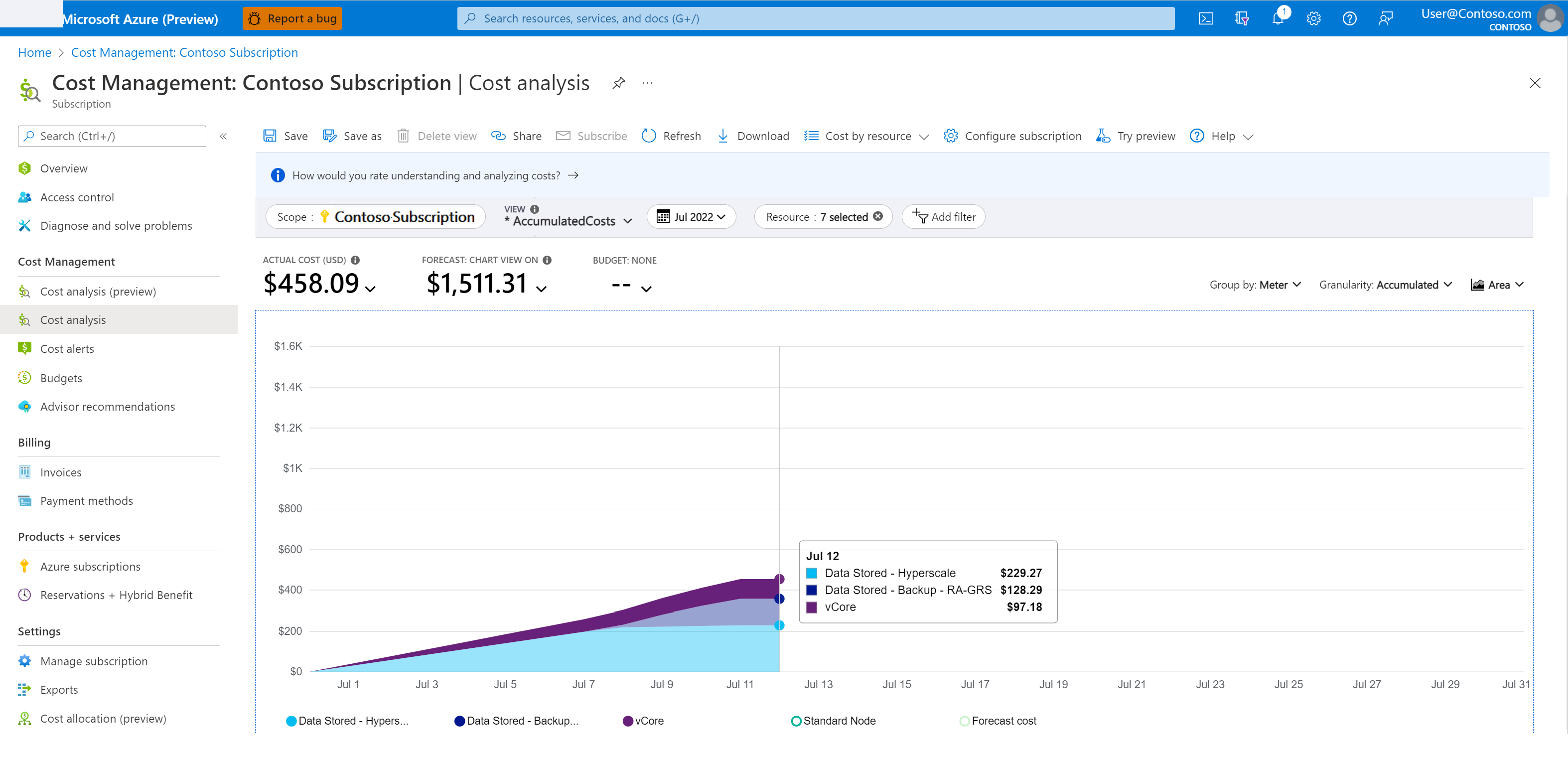1568x758 pixels.
Task: Expand the Jul 2022 date range dropdown
Action: click(693, 217)
